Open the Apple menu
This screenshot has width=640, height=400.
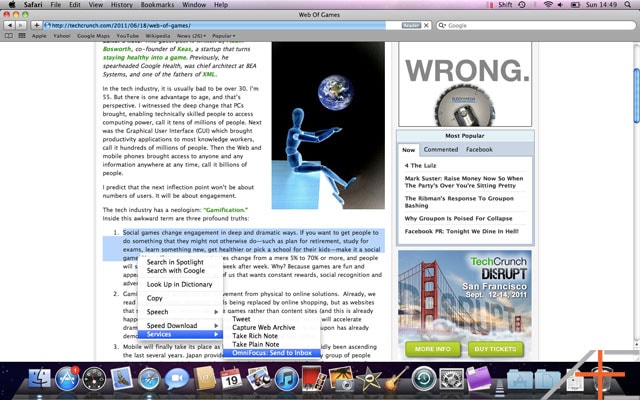(x=12, y=5)
